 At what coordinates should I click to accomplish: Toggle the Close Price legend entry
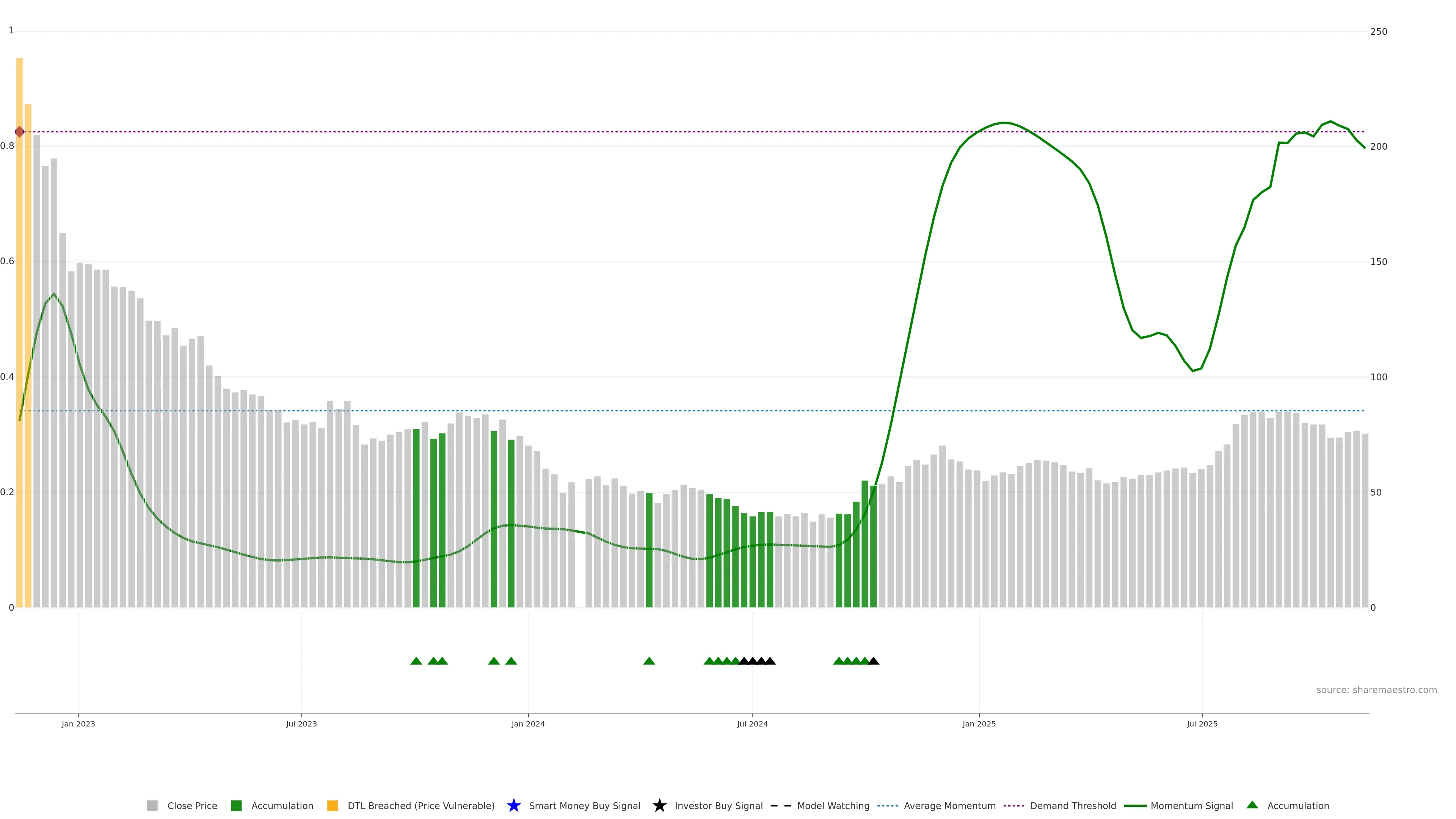coord(191,805)
